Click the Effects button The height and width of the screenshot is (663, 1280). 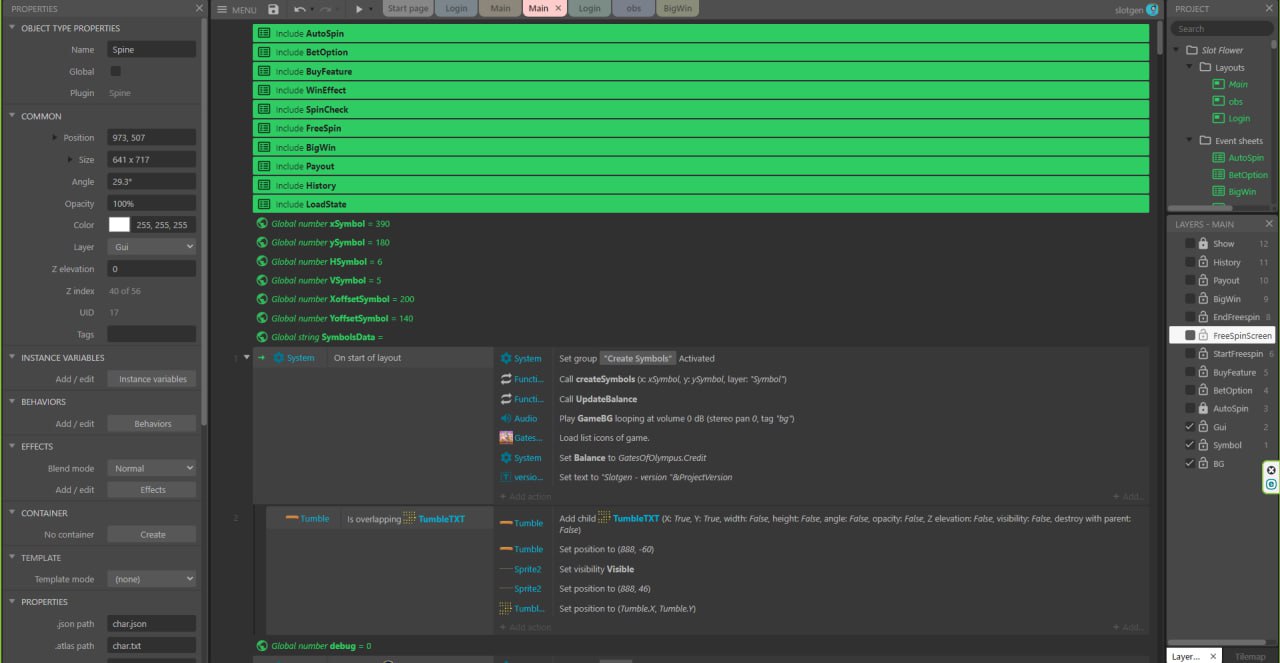pyautogui.click(x=153, y=490)
